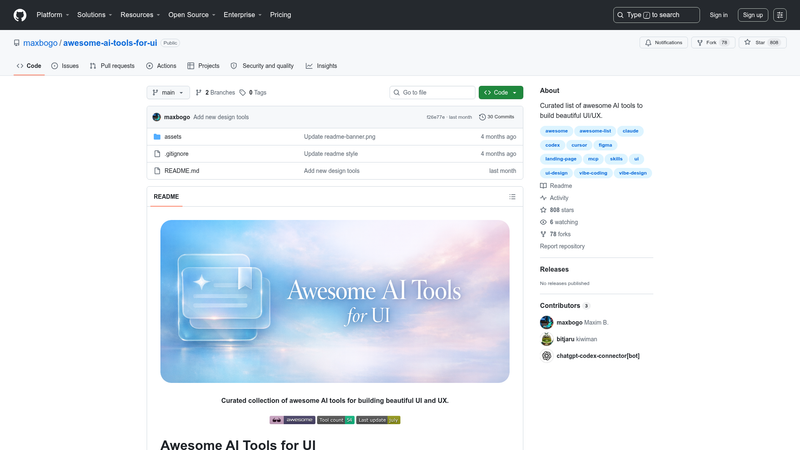Click the Awesome AI Tools banner image
The width and height of the screenshot is (800, 450).
tap(335, 302)
